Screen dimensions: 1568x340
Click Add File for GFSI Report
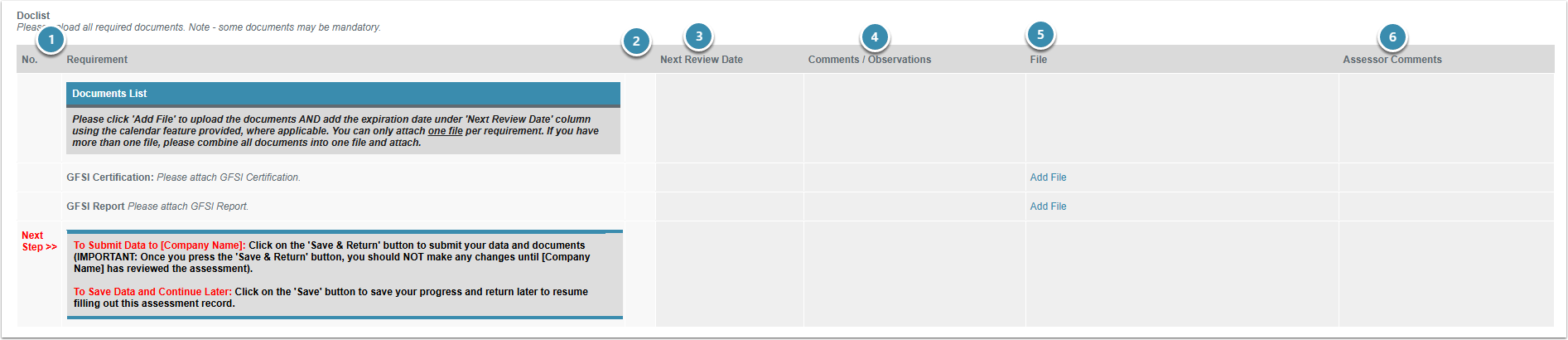pos(1048,206)
